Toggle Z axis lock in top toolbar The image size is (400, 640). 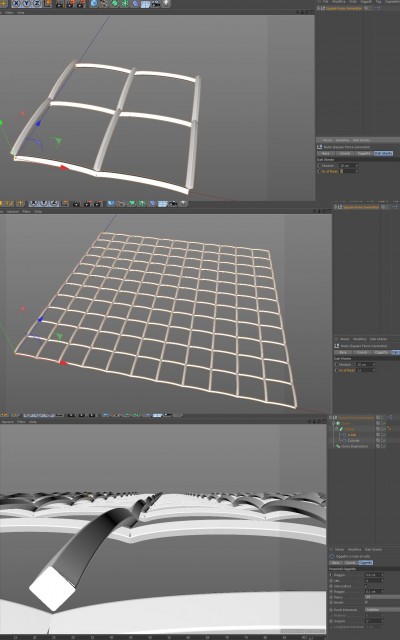(37, 3)
